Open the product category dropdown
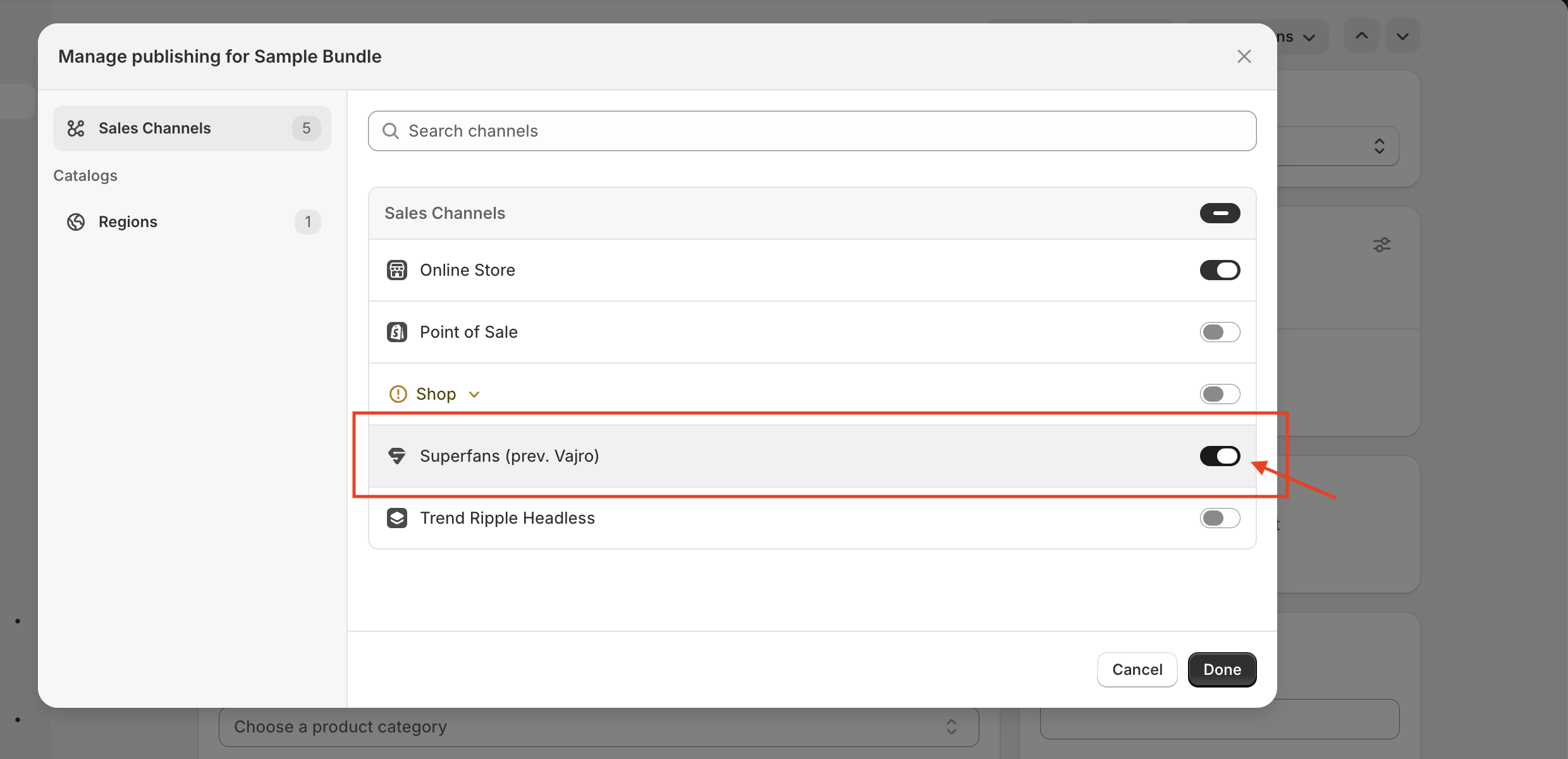Image resolution: width=1568 pixels, height=759 pixels. pyautogui.click(x=598, y=727)
